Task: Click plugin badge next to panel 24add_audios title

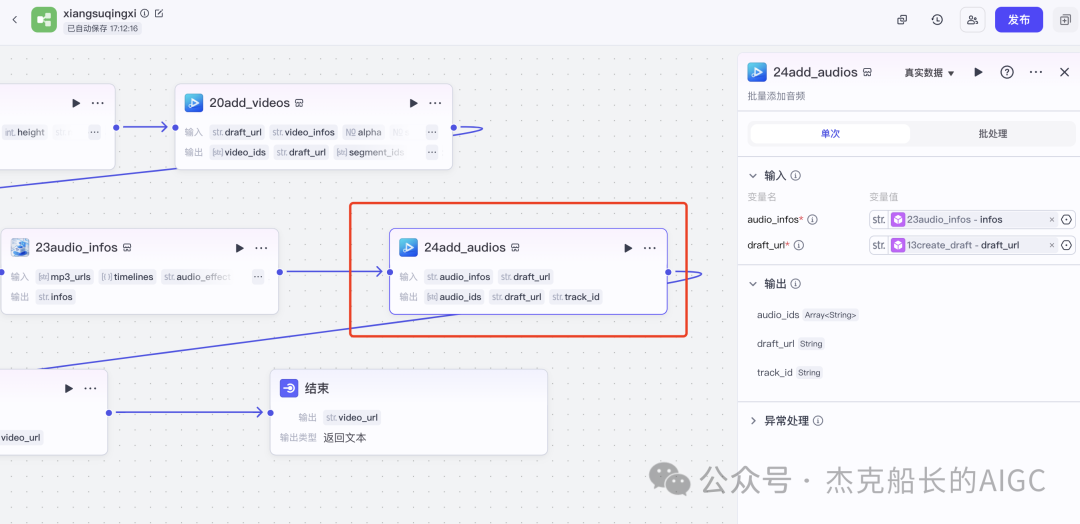Action: [x=868, y=72]
